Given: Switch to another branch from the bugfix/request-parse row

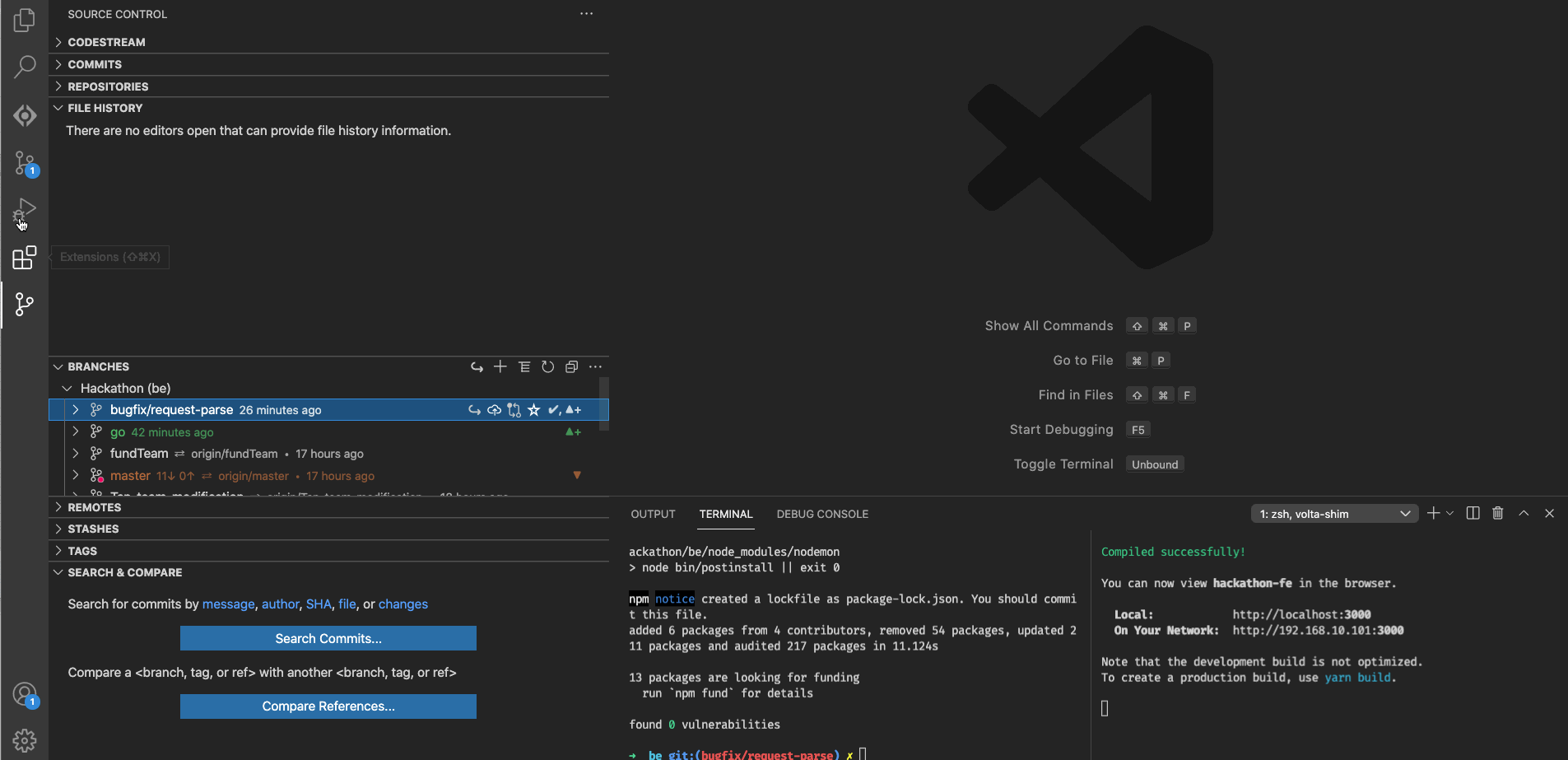Looking at the screenshot, I should (474, 410).
